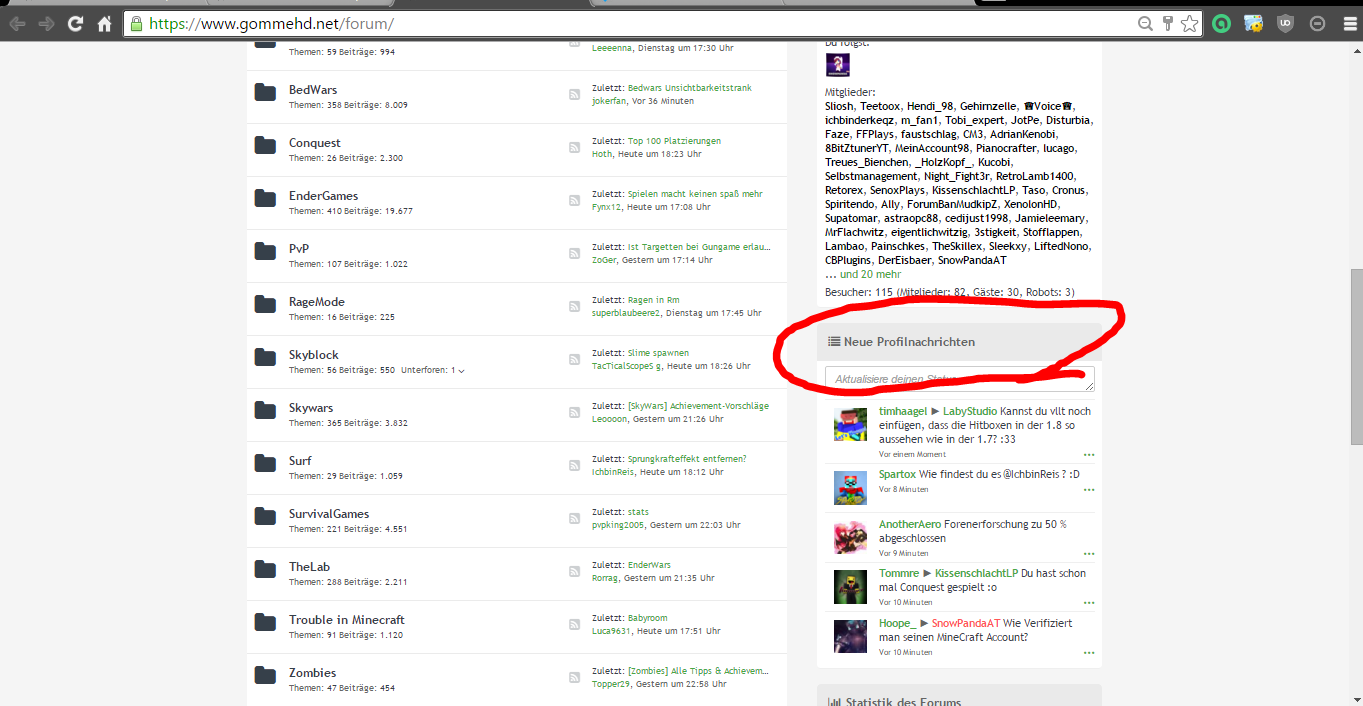Bookmark page with star icon
Viewport: 1363px width, 706px height.
click(x=1189, y=23)
